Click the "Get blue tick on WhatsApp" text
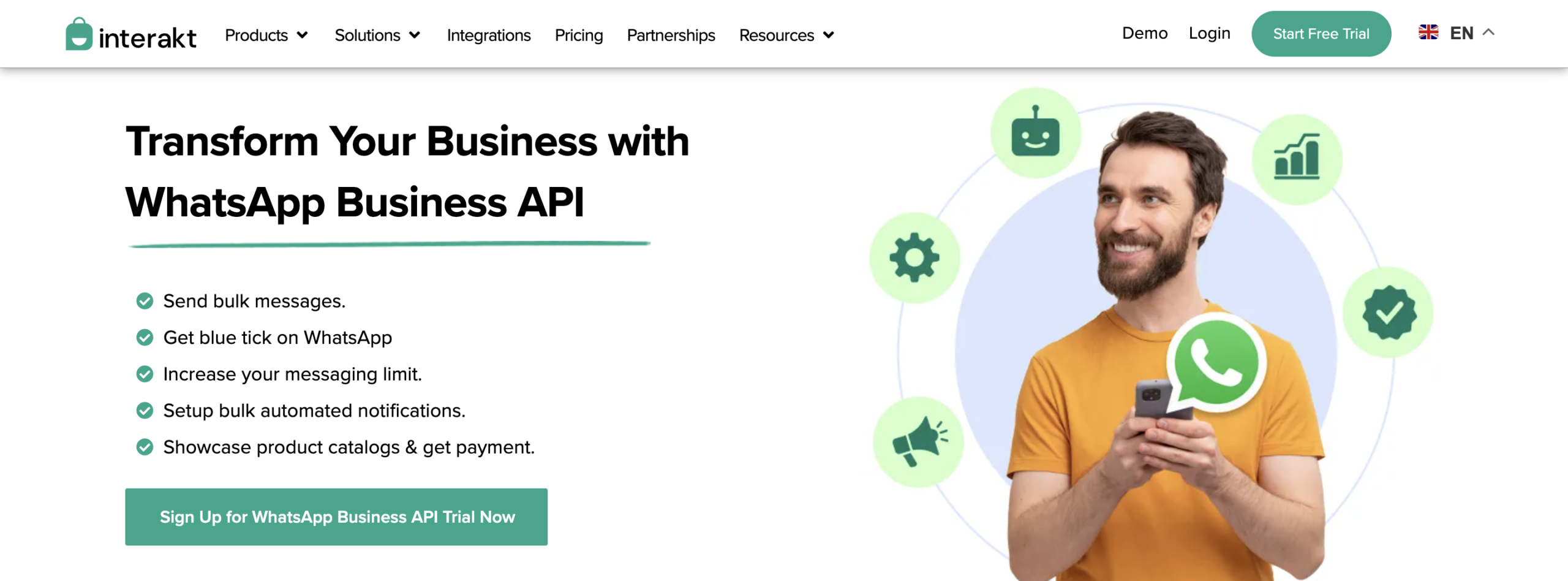This screenshot has width=1568, height=581. point(277,338)
